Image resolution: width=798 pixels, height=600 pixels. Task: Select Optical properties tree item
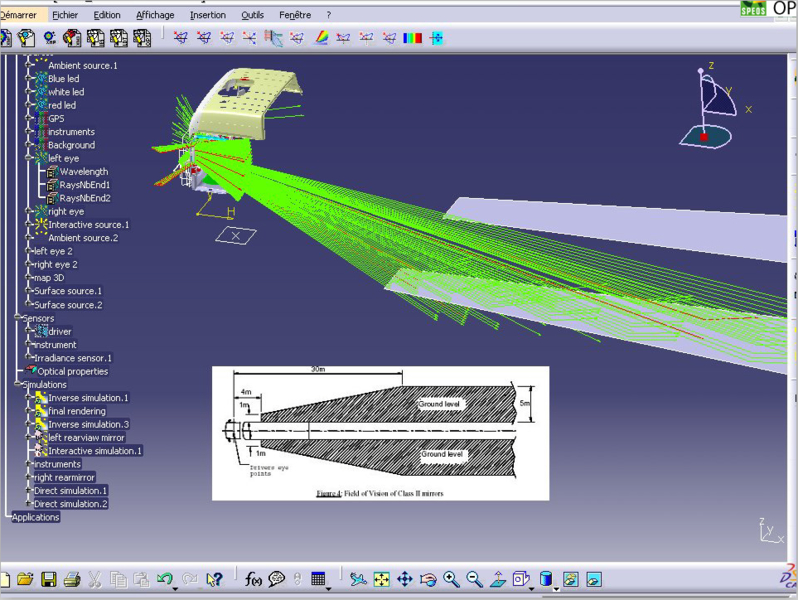72,371
